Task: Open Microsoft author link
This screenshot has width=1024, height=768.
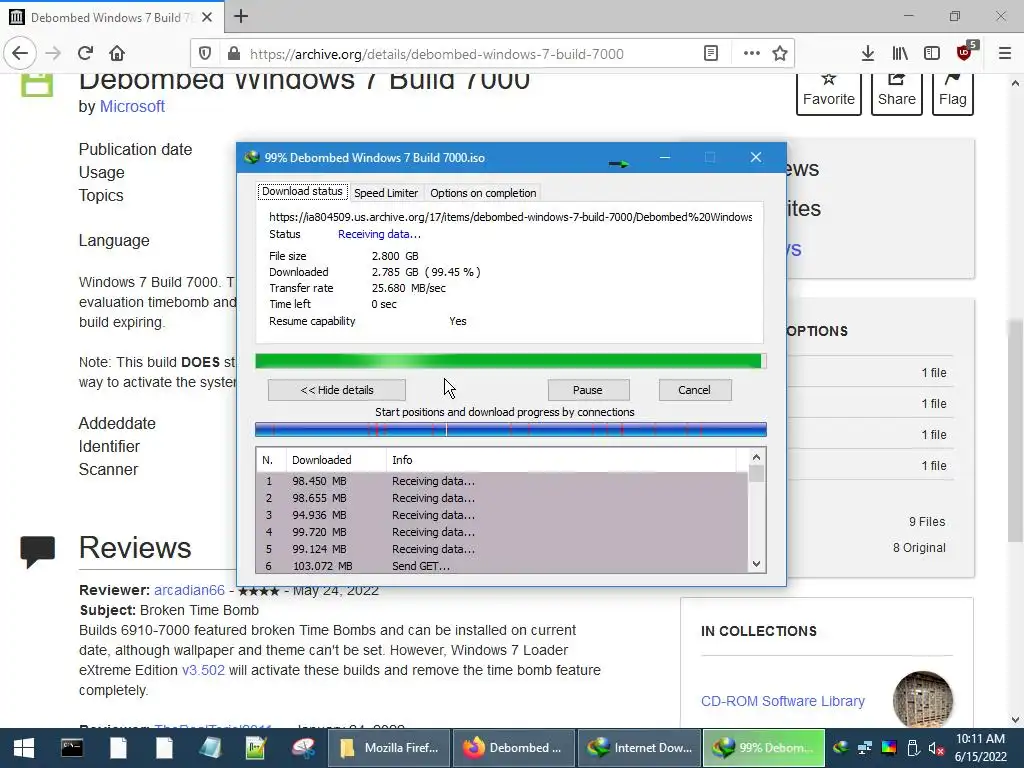Action: pos(132,106)
